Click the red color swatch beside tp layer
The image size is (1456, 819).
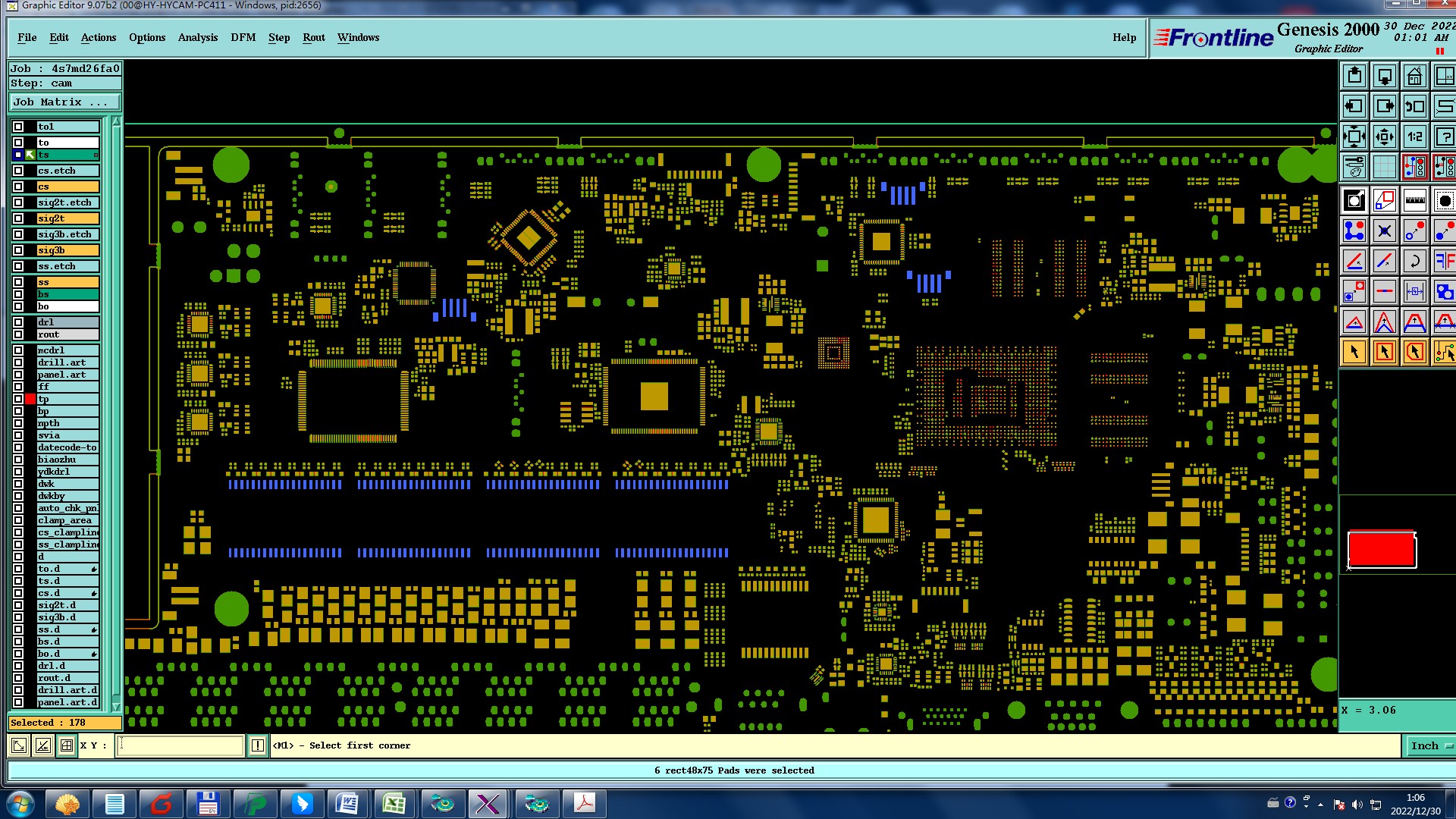30,399
